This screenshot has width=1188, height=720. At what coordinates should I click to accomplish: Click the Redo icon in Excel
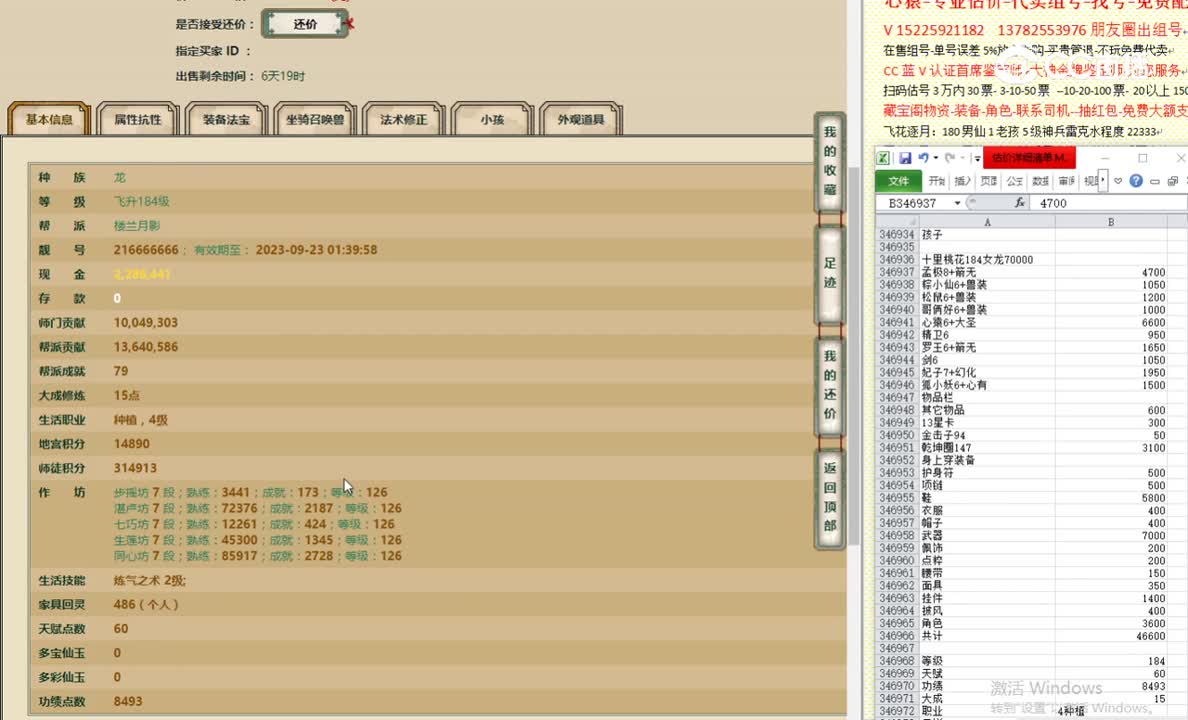click(950, 157)
